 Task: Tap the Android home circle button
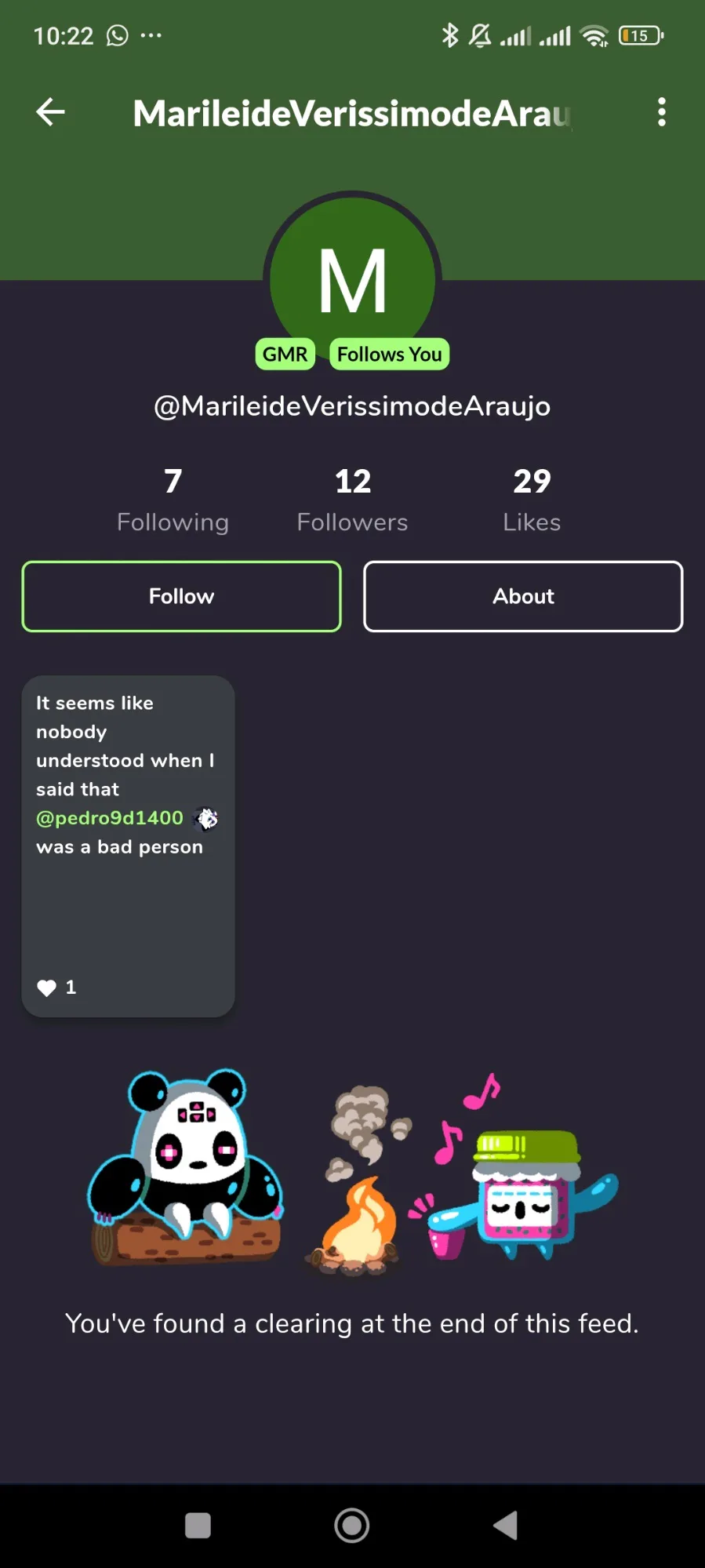(x=352, y=1526)
